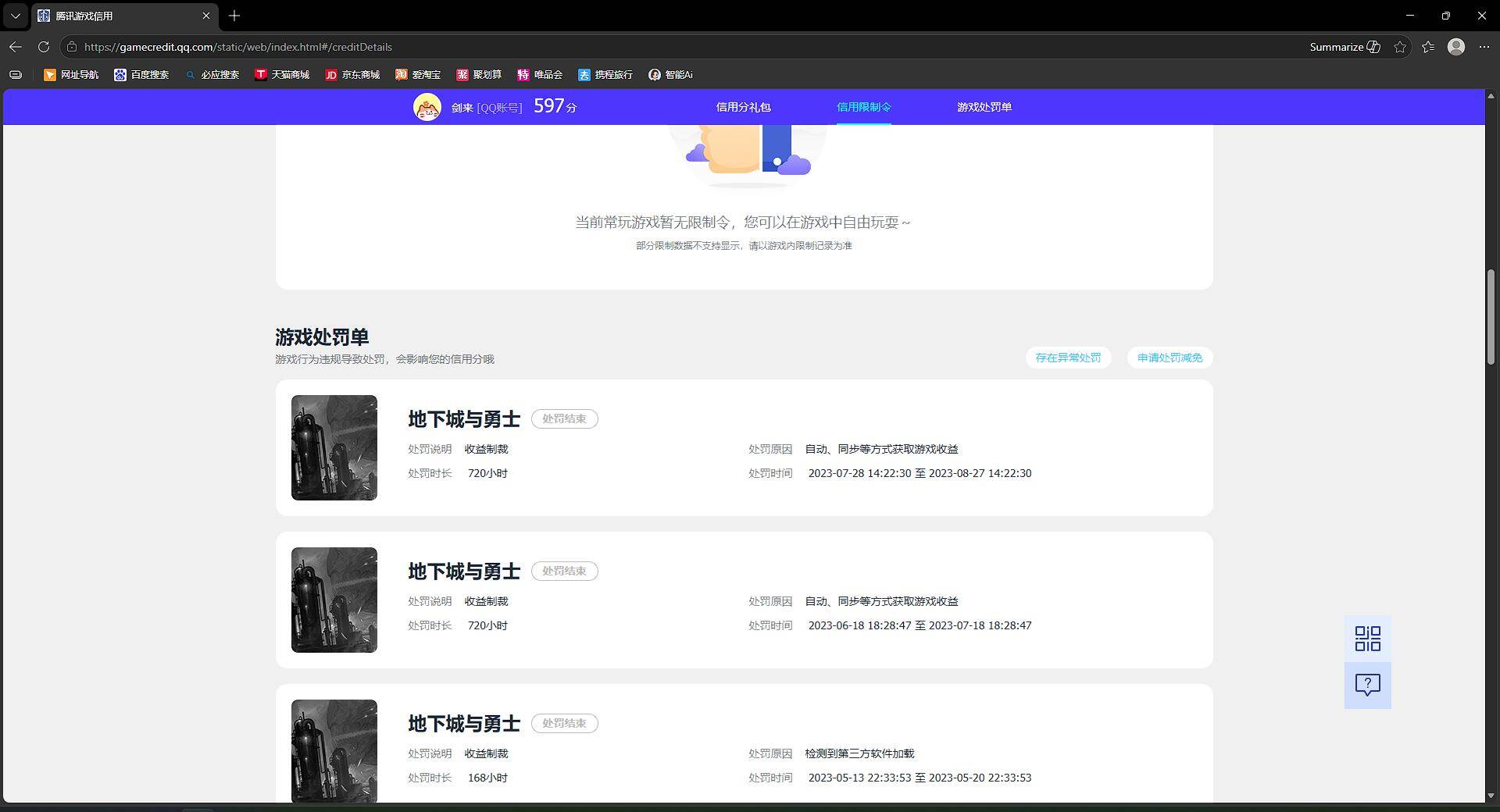Click 地下城与勇士 title of 168小时 penalty
The height and width of the screenshot is (812, 1500).
pyautogui.click(x=464, y=724)
